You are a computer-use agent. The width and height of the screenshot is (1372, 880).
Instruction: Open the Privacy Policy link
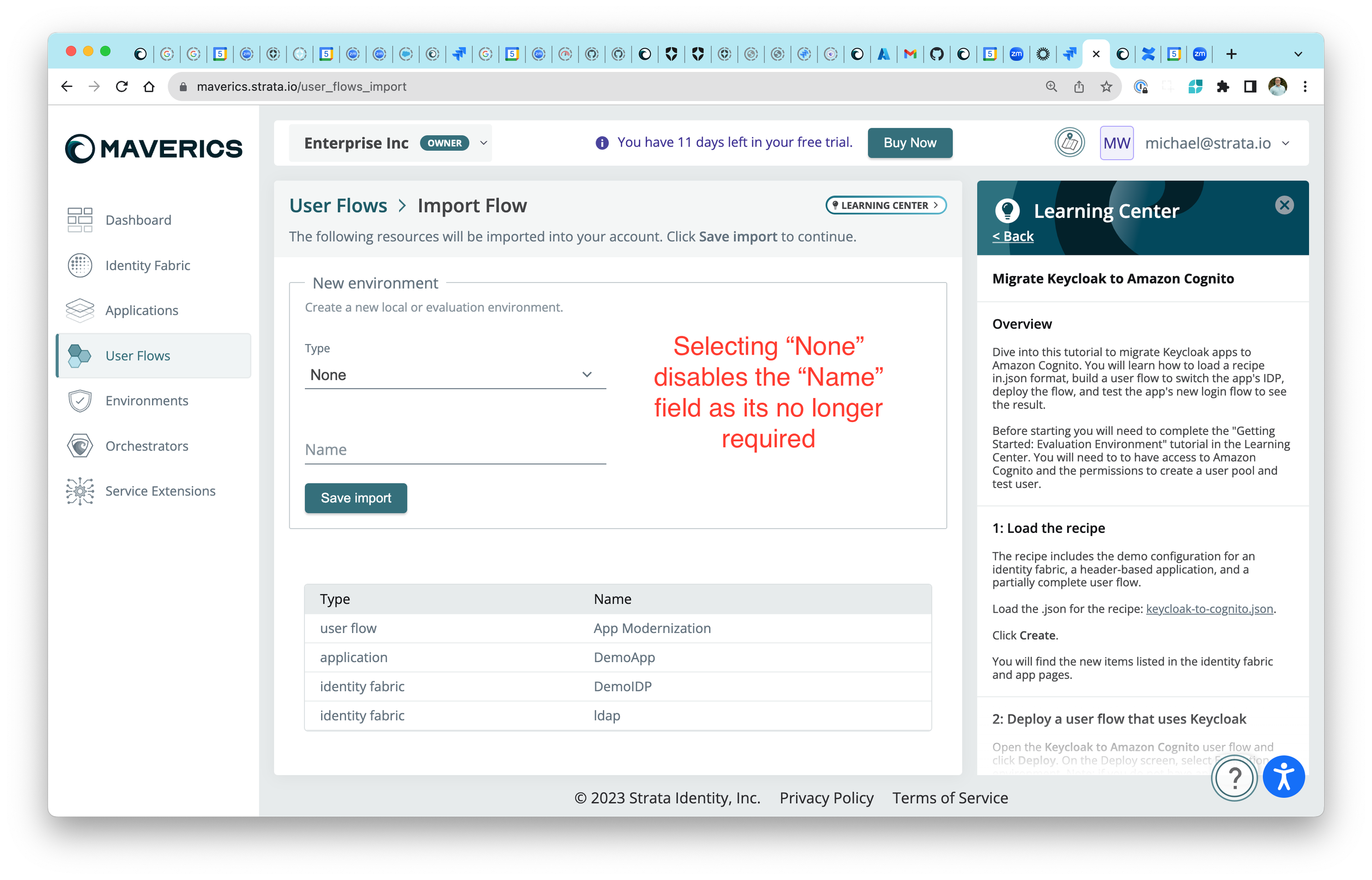(826, 798)
